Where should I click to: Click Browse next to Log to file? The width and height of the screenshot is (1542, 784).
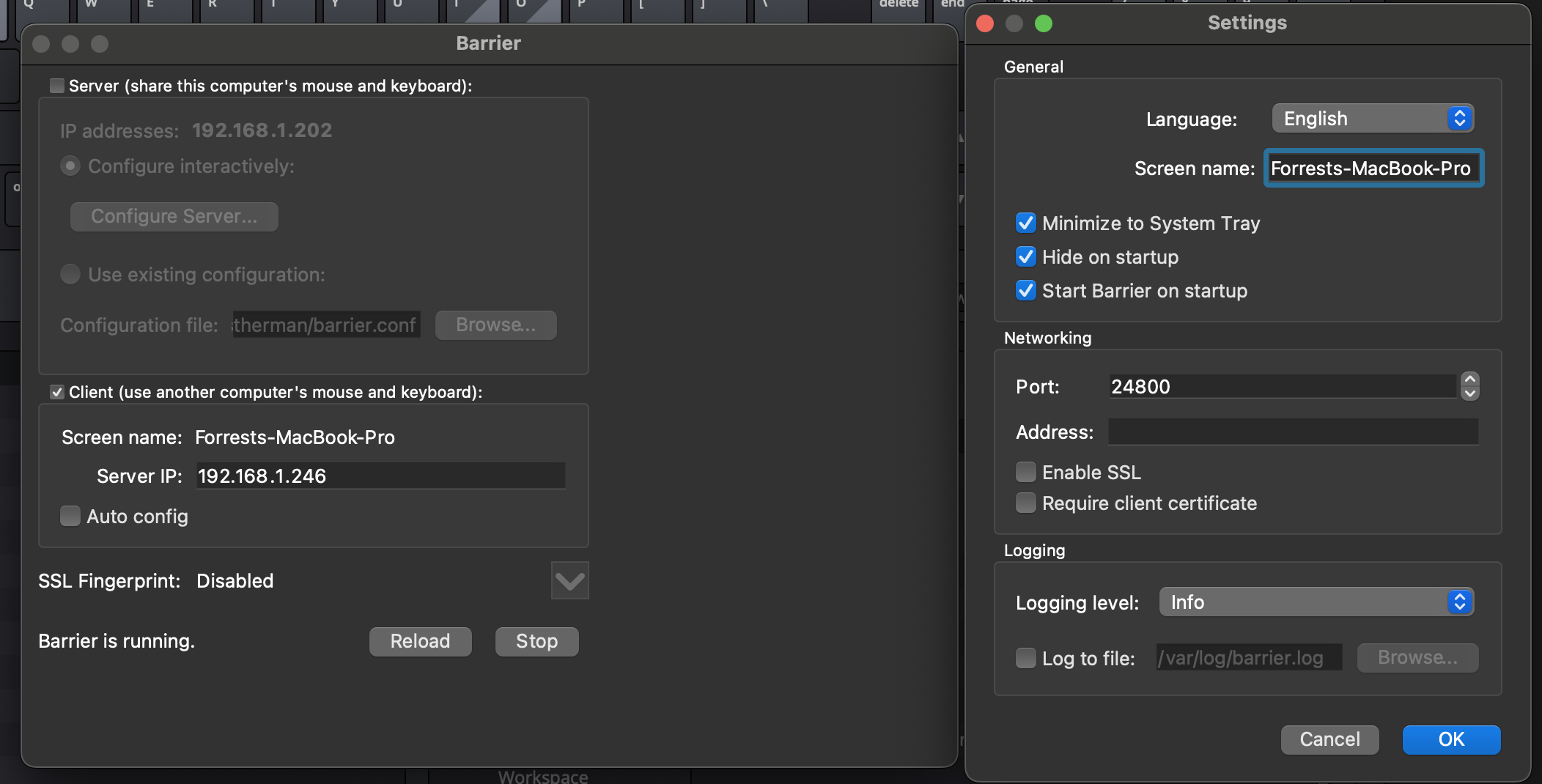[1417, 657]
